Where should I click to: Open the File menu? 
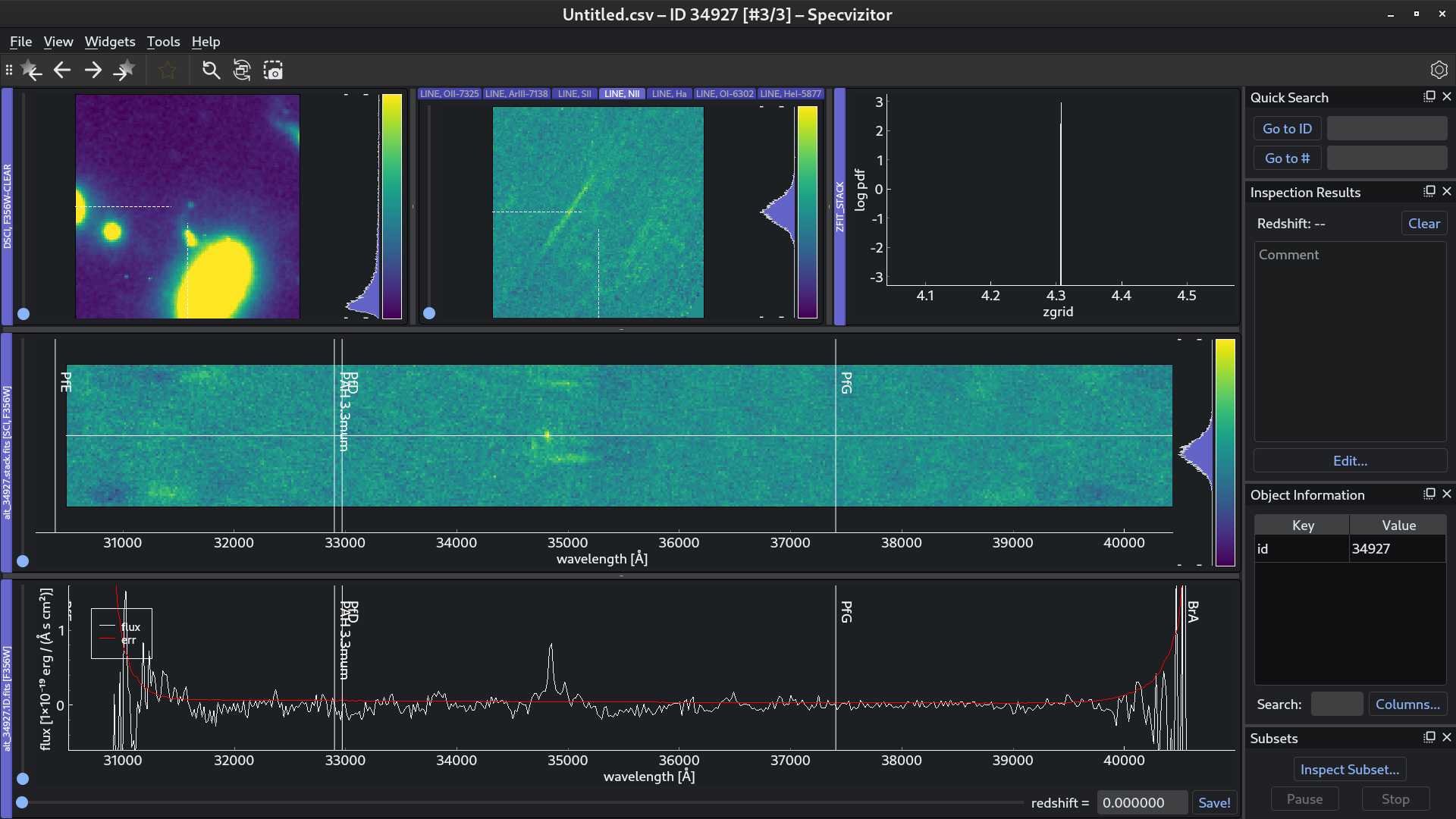point(20,42)
